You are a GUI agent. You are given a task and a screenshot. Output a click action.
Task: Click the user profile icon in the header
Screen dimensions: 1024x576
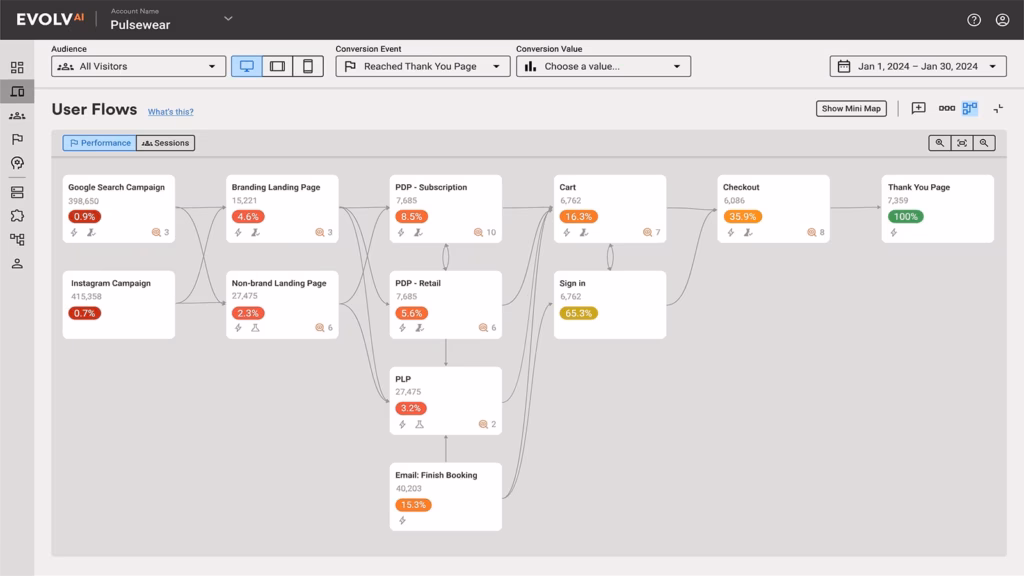click(1002, 20)
